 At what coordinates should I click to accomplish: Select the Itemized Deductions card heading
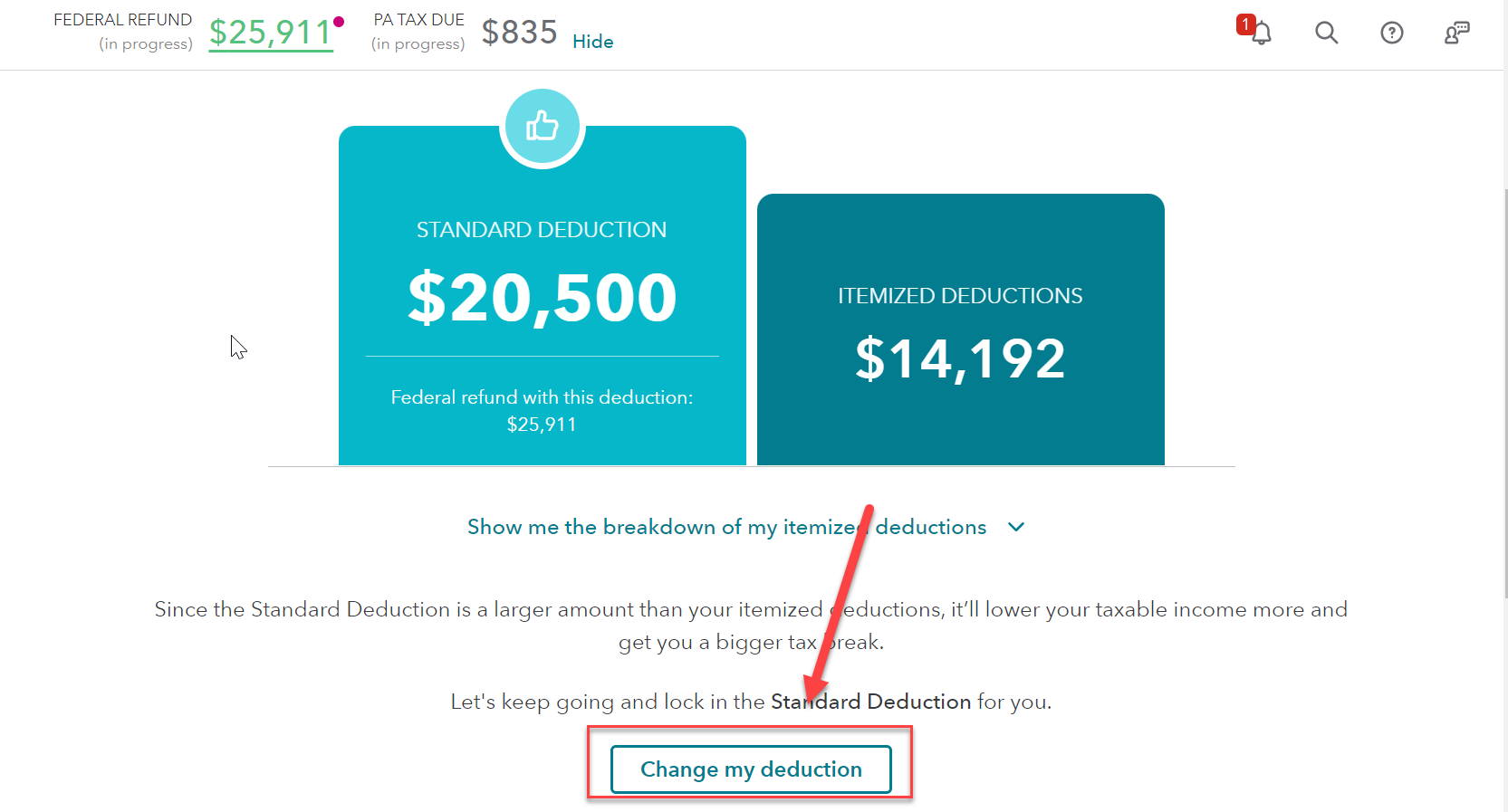point(960,296)
